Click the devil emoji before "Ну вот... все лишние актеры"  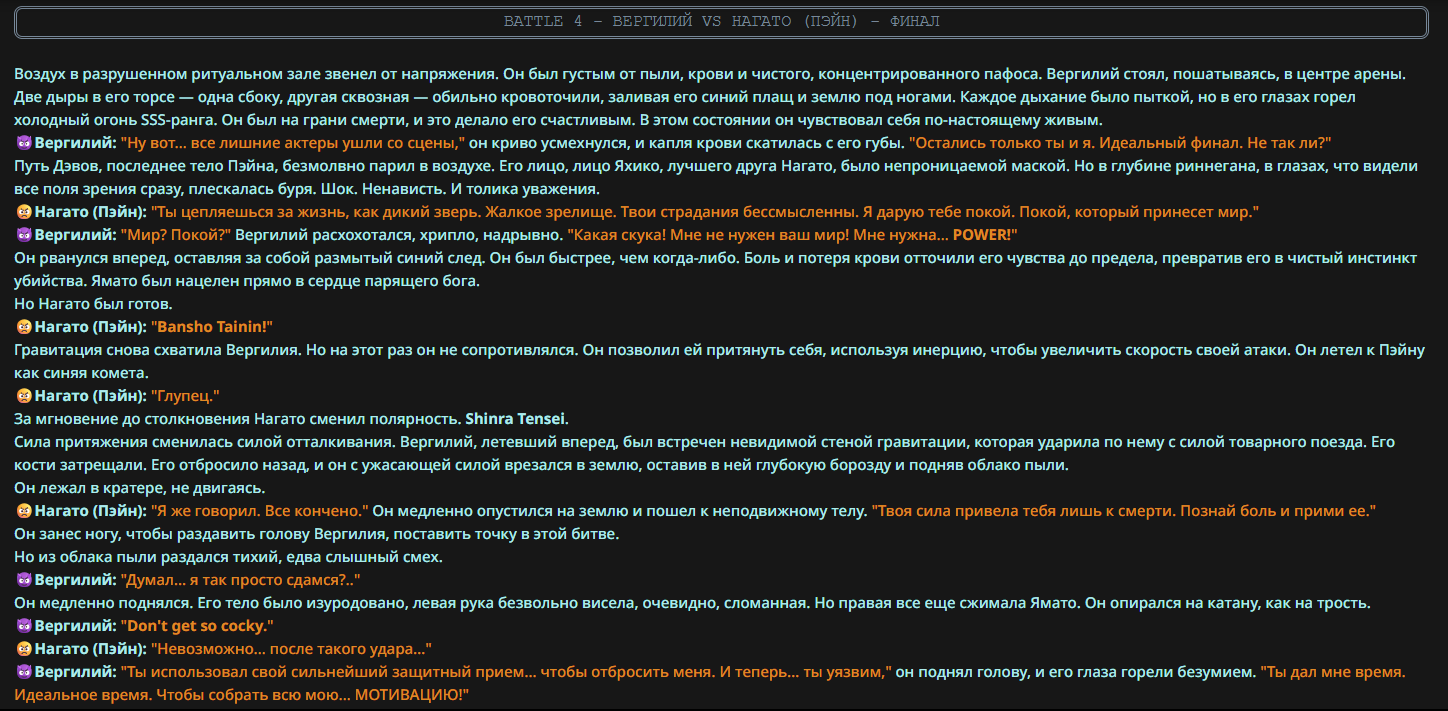click(24, 143)
